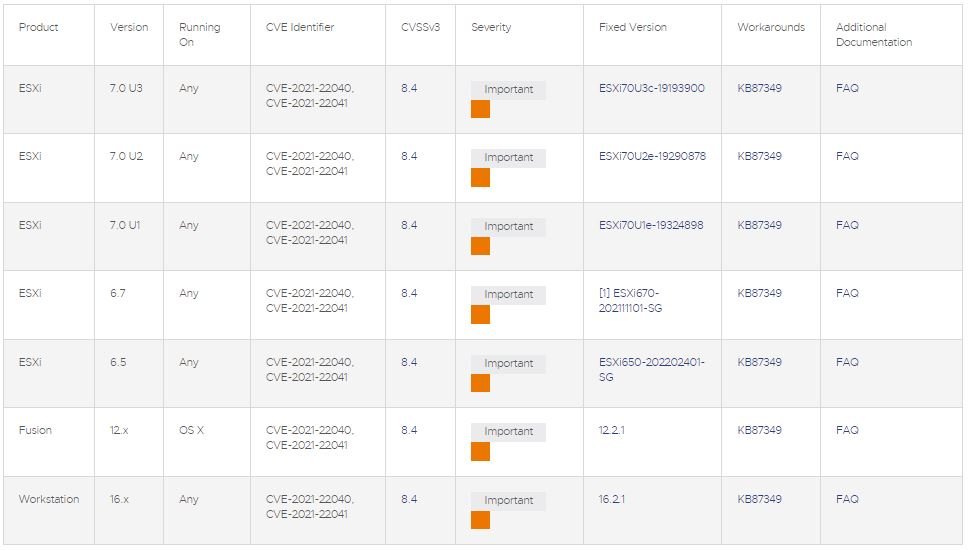
Task: Open KB87349 workaround for ESXi 7.0 U2
Action: click(759, 156)
